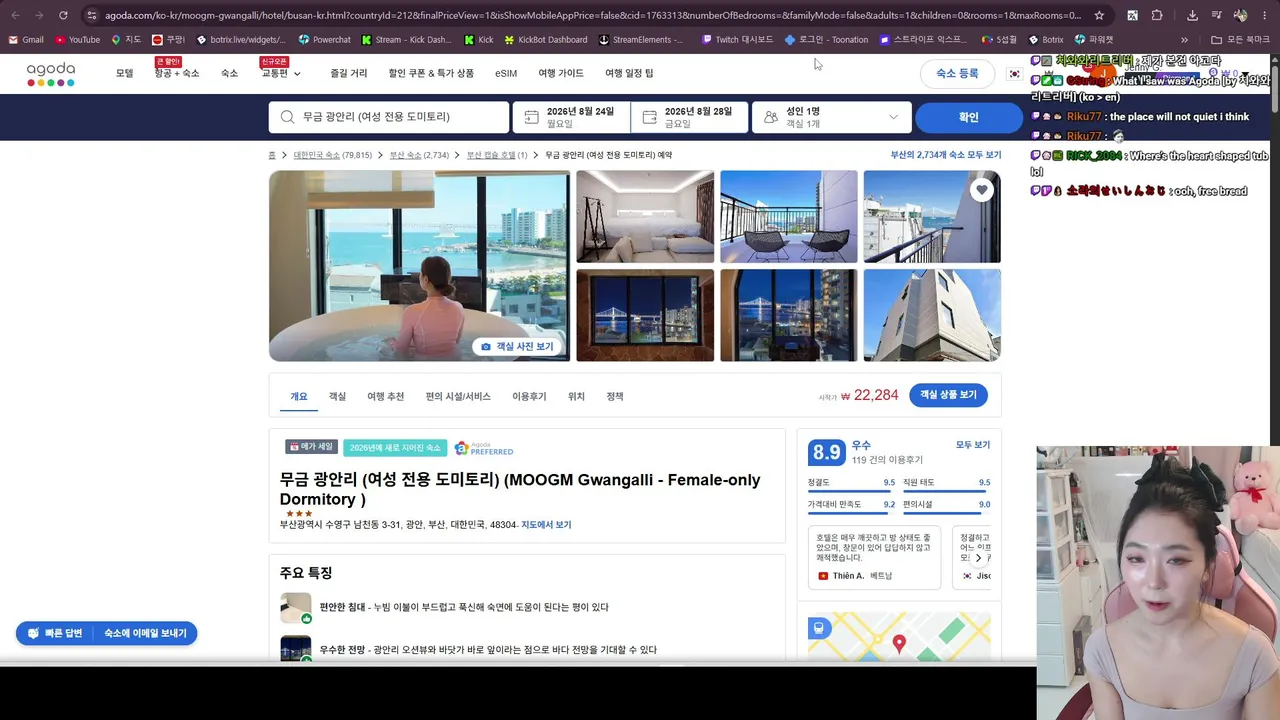This screenshot has height=720, width=1280.
Task: Open the 쿠팡 bookmark
Action: click(168, 40)
